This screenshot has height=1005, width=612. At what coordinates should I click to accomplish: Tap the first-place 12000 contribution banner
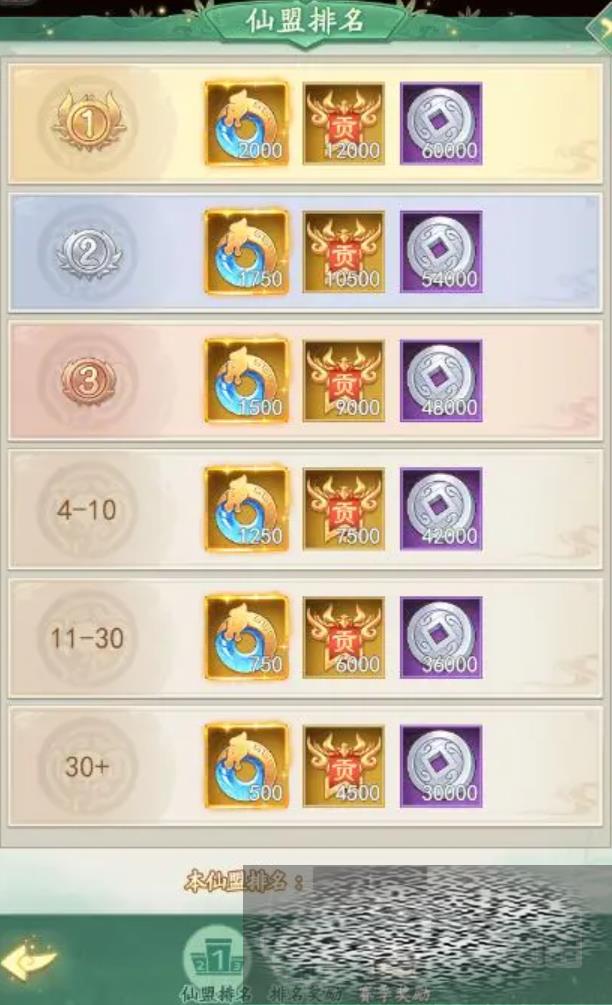coord(344,123)
